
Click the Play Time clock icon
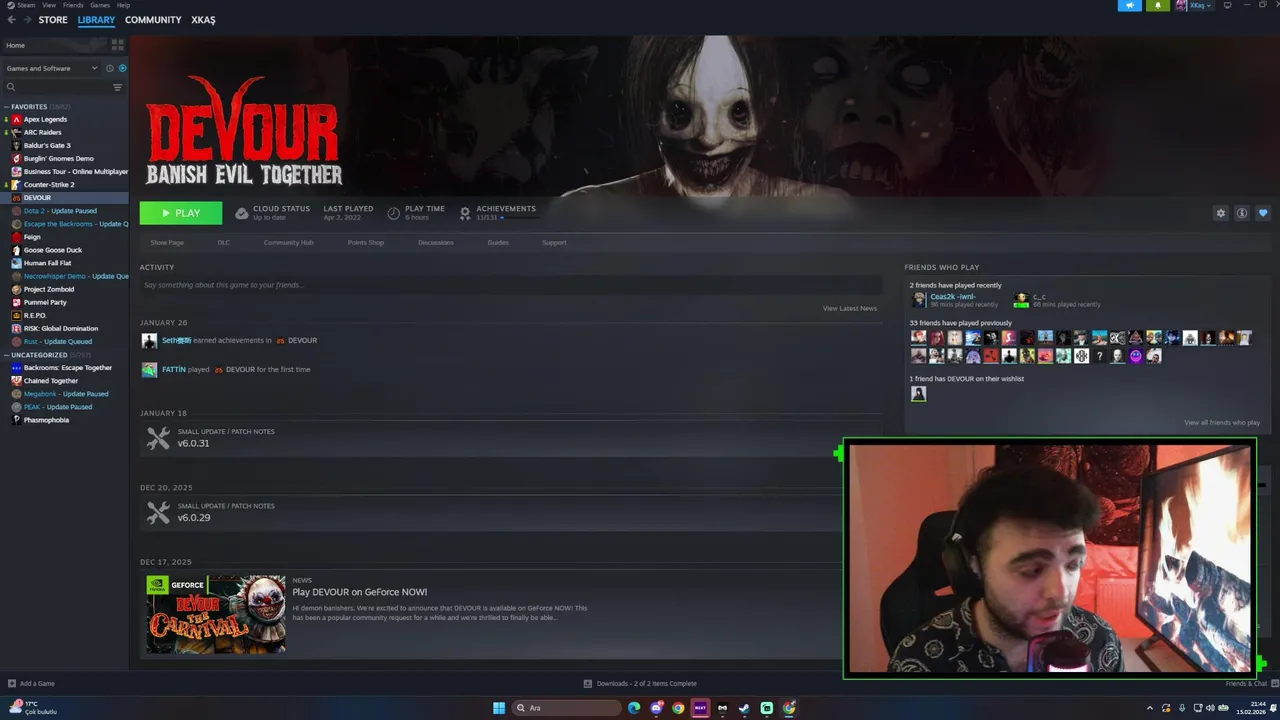[x=393, y=213]
